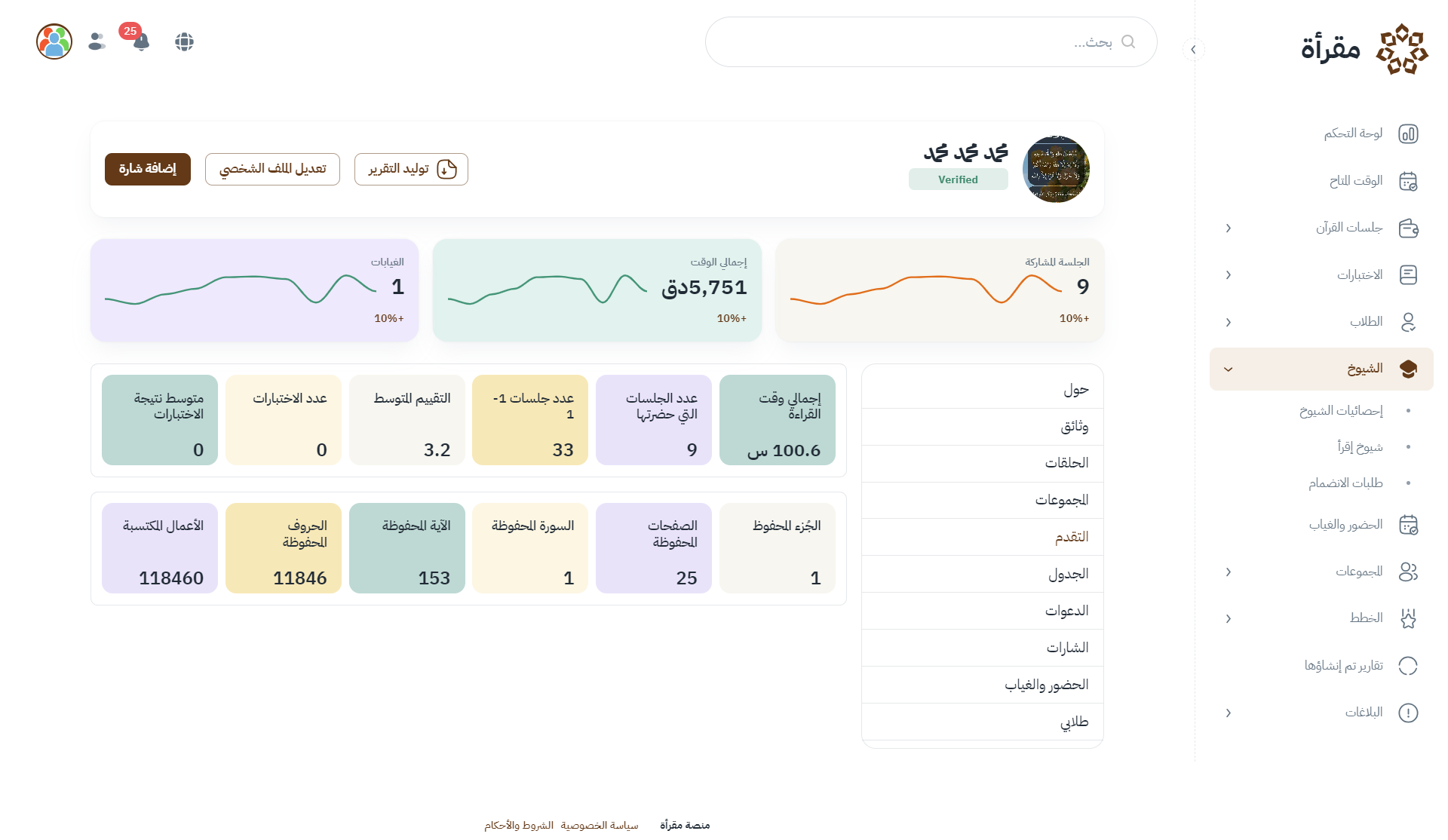Collapse the الشيوخ sidebar section
The height and width of the screenshot is (840, 1448).
click(x=1229, y=369)
